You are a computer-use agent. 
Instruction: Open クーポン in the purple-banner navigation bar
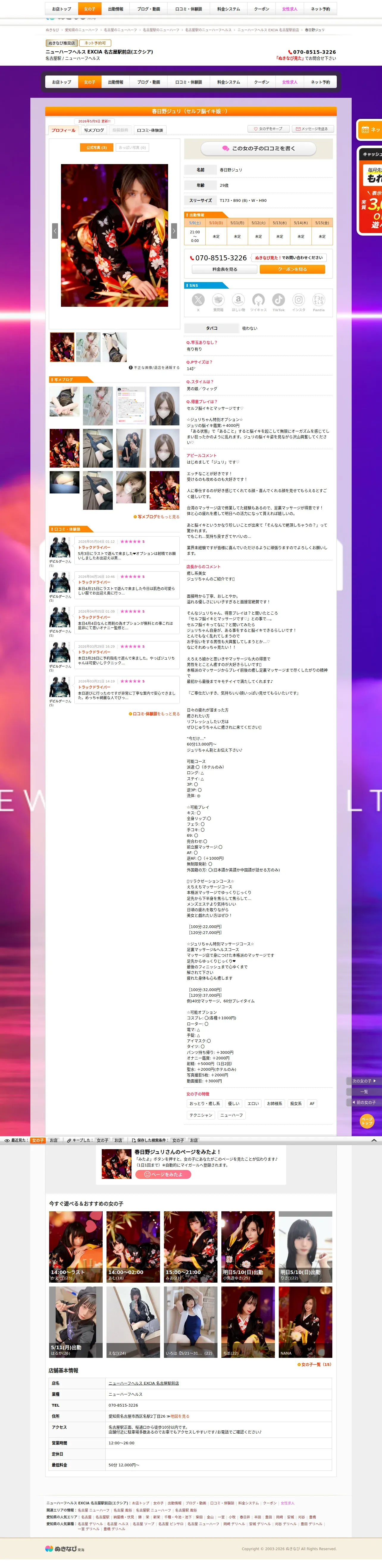(262, 82)
